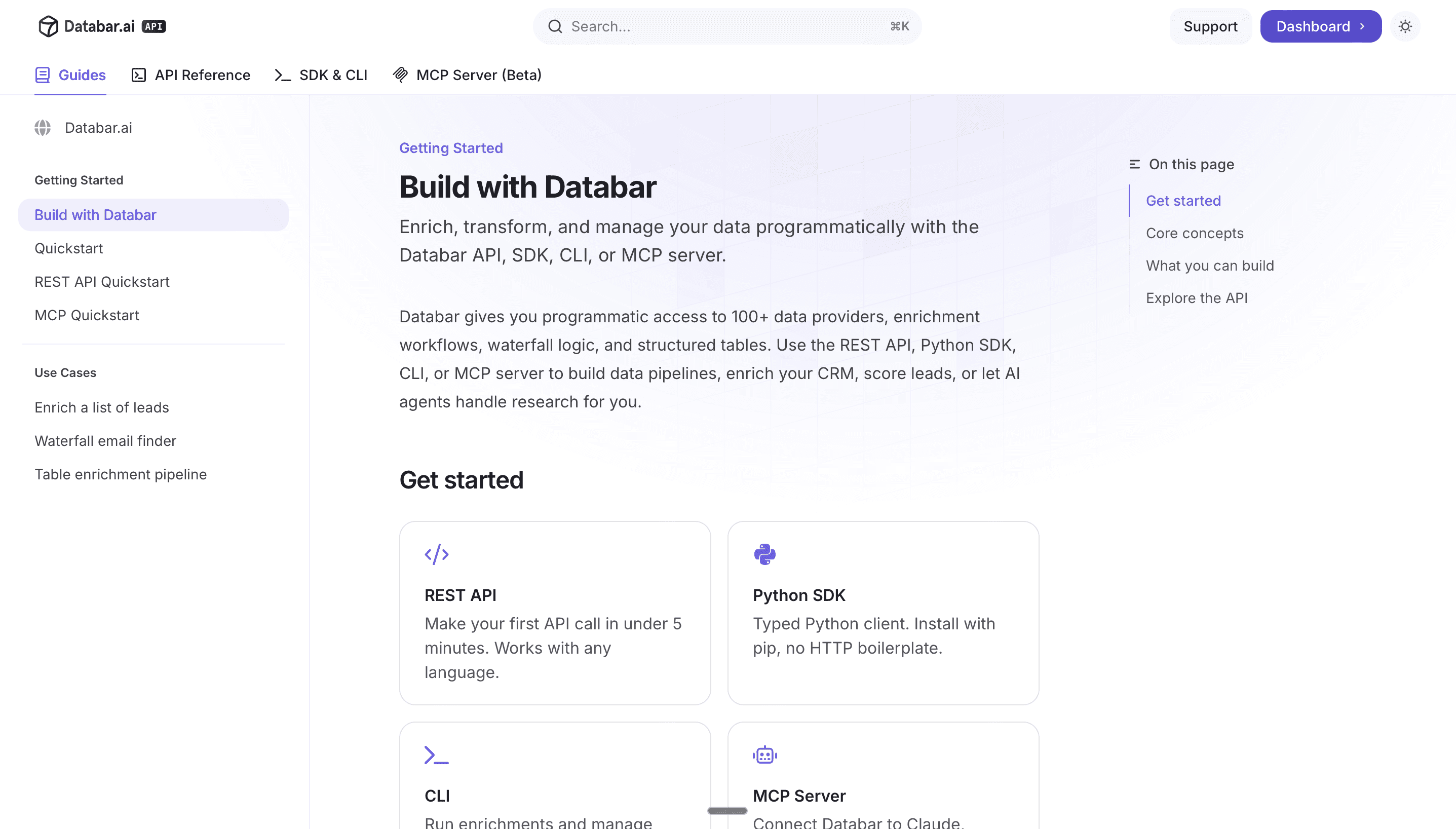The image size is (1456, 829).
Task: Click the Databar.ai cube logo icon
Action: click(48, 26)
